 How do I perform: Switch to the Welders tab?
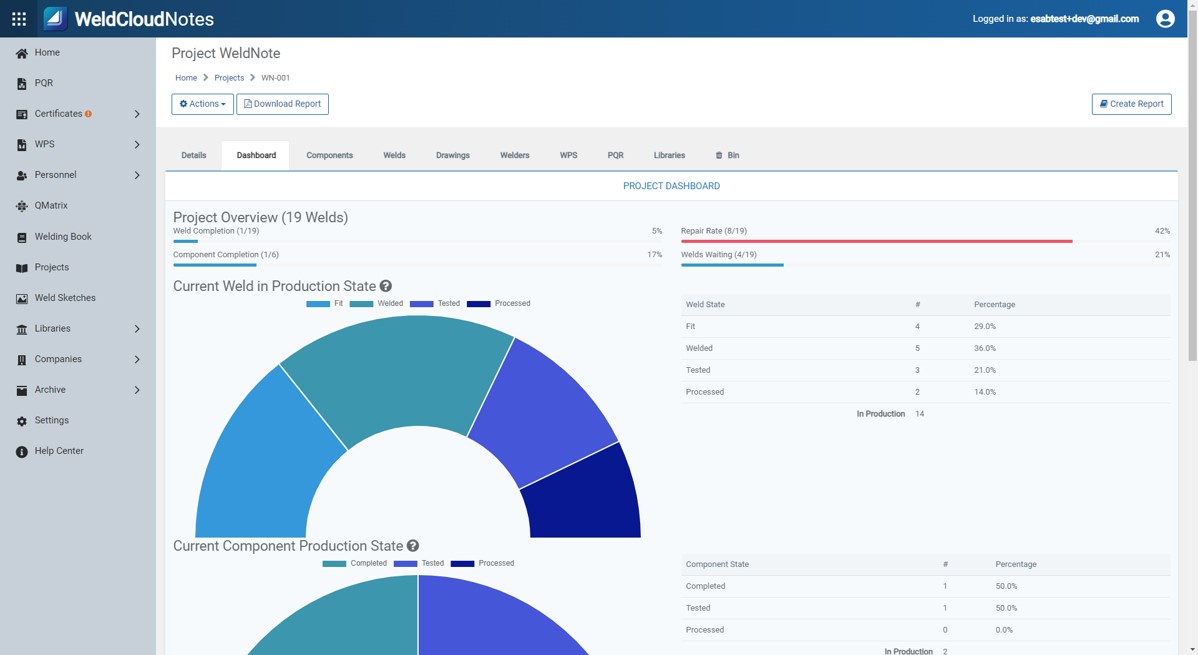point(514,156)
